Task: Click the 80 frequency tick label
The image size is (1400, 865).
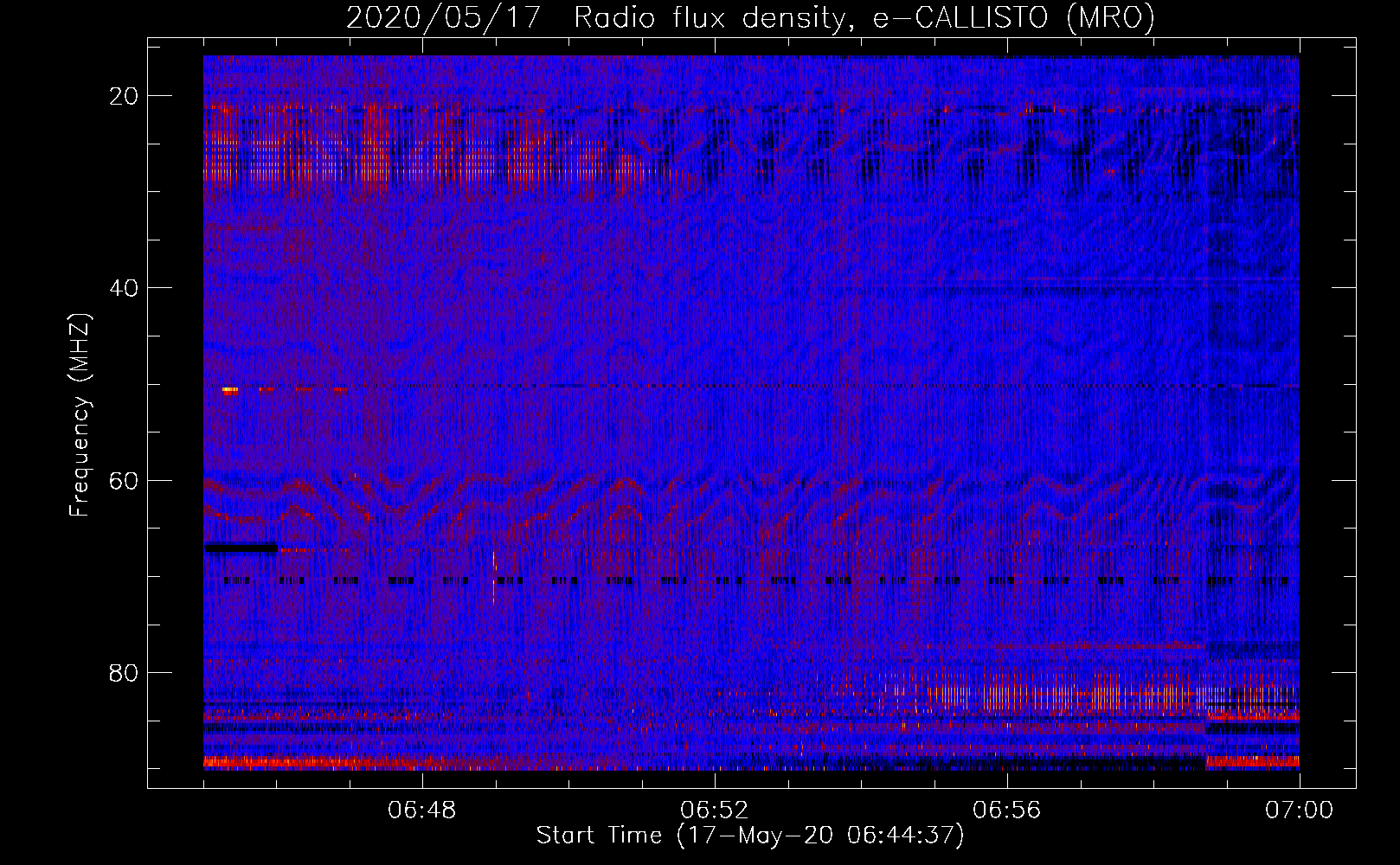Action: [x=124, y=672]
